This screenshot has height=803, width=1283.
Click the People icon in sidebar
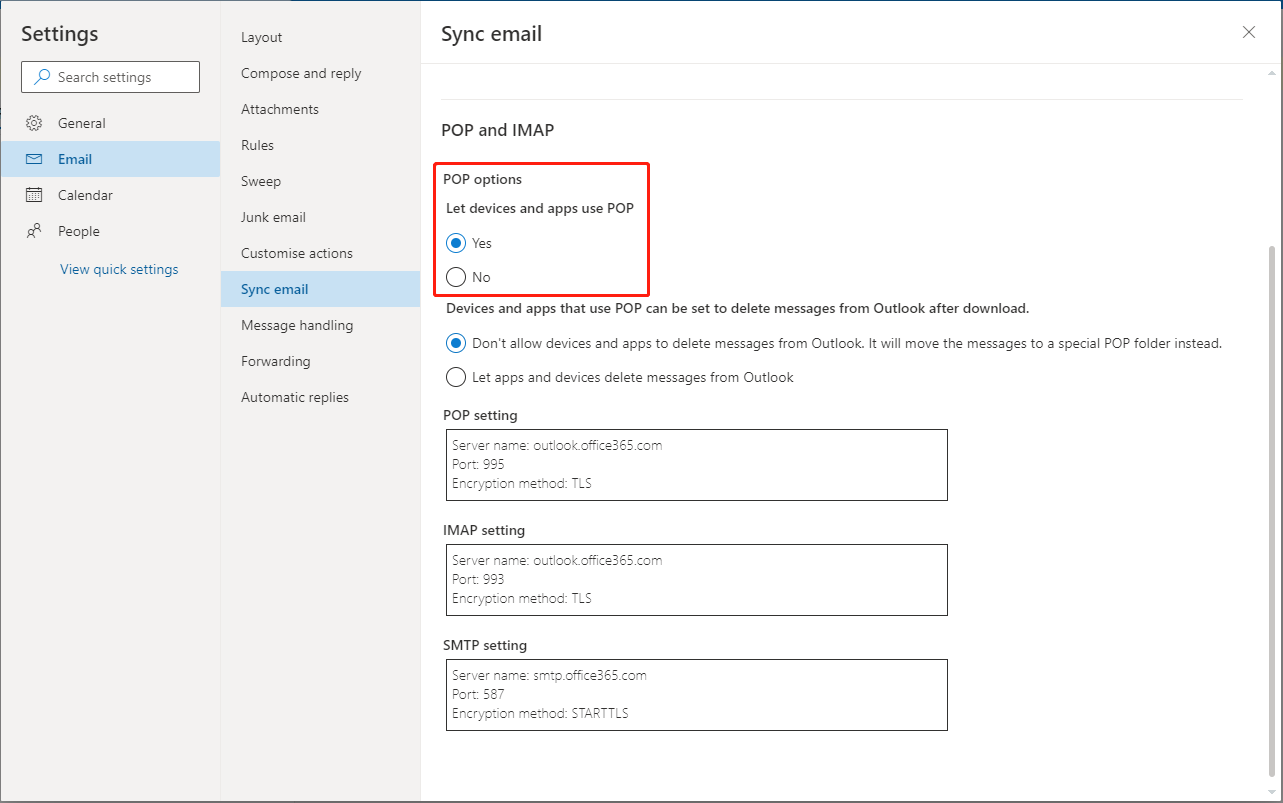[34, 231]
